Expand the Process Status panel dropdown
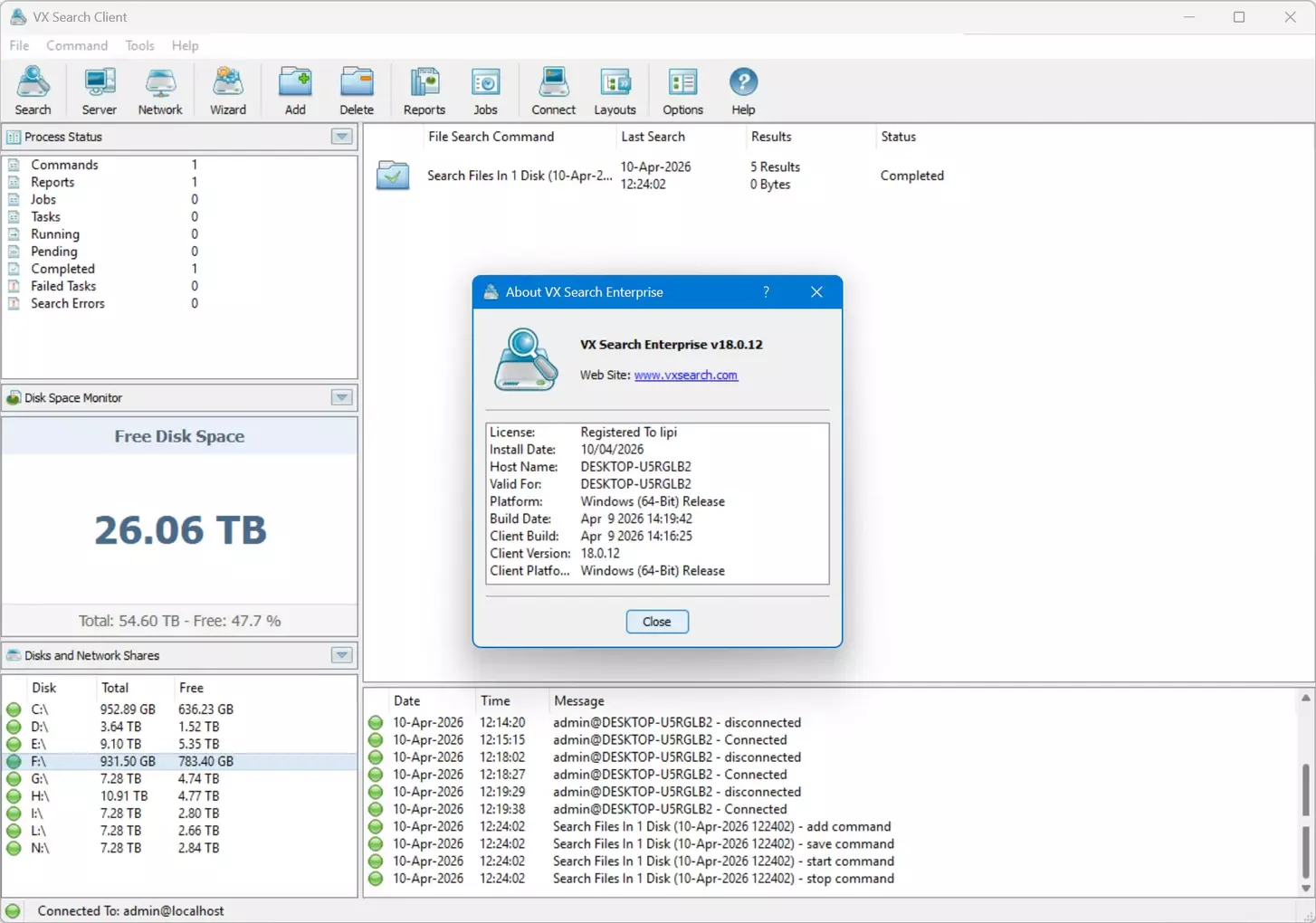The image size is (1316, 923). [341, 137]
